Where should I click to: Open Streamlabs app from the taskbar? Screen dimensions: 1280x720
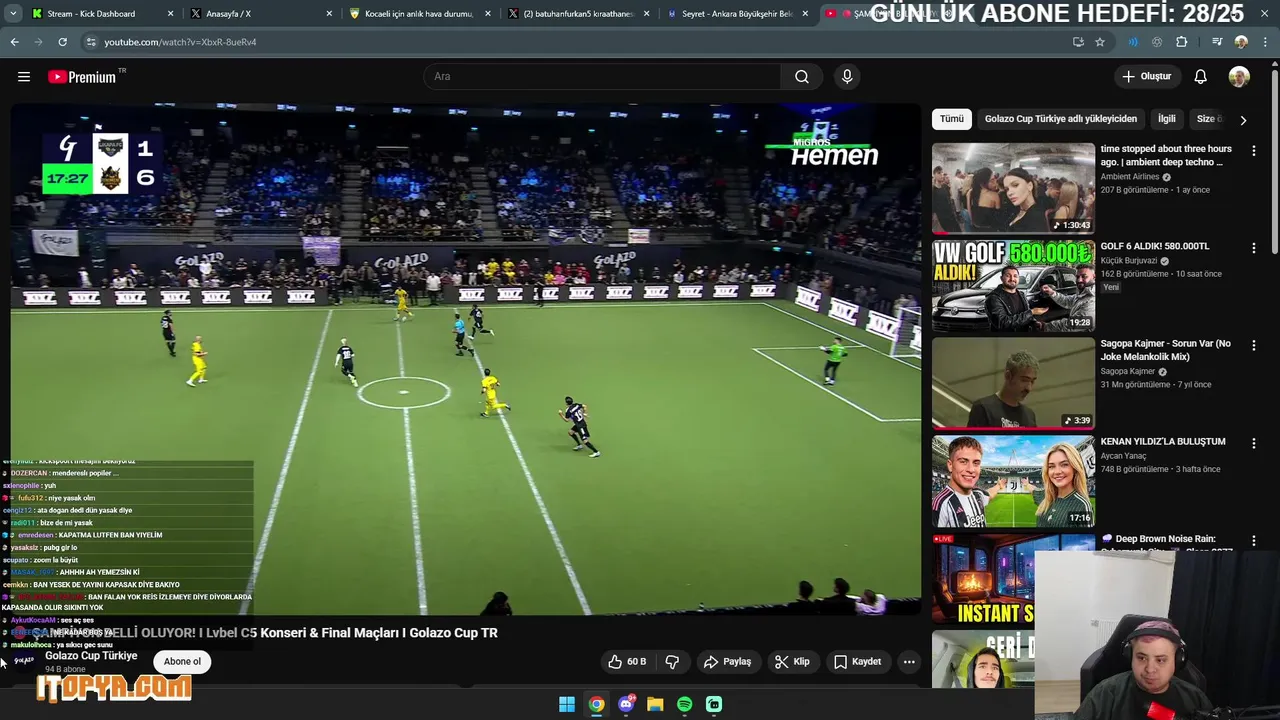[714, 705]
